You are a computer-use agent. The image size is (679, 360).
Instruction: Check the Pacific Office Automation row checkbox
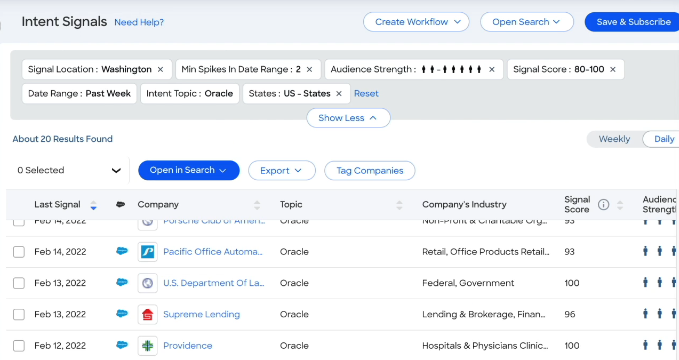(19, 252)
